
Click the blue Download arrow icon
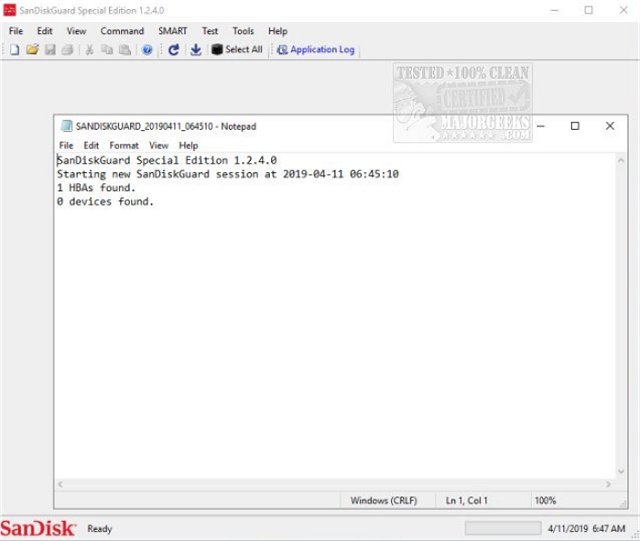pyautogui.click(x=196, y=50)
